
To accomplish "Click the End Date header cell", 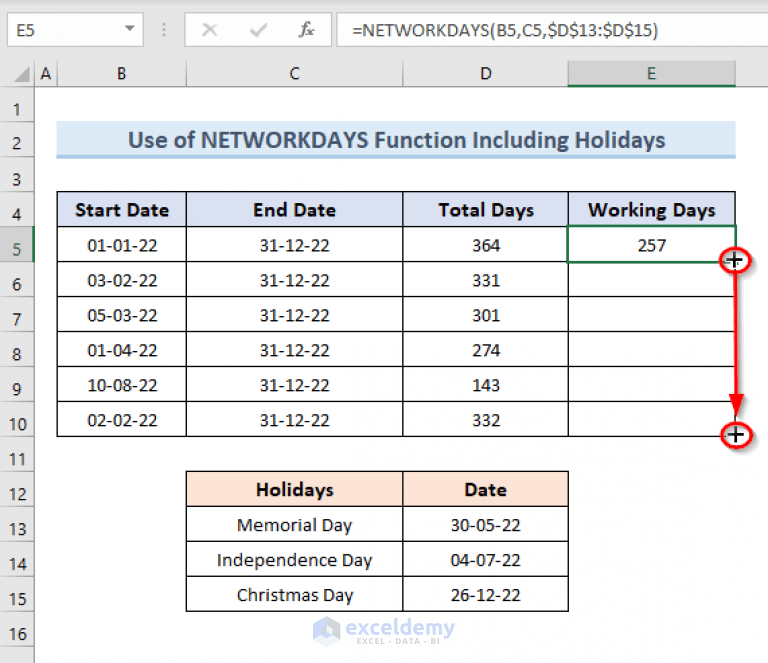I will pyautogui.click(x=294, y=210).
